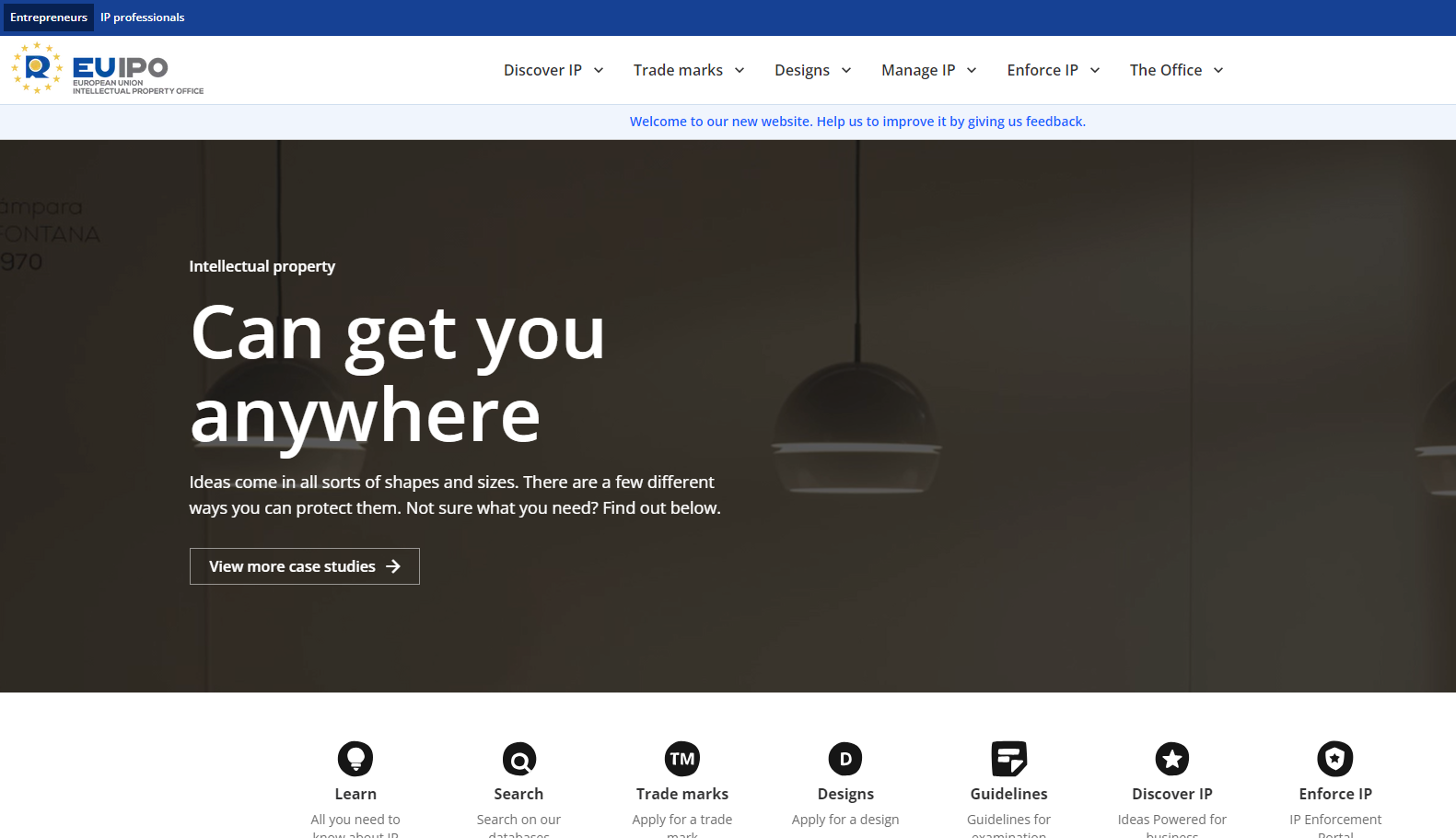The image size is (1456, 838).
Task: Click View more case studies button
Action: coord(305,566)
